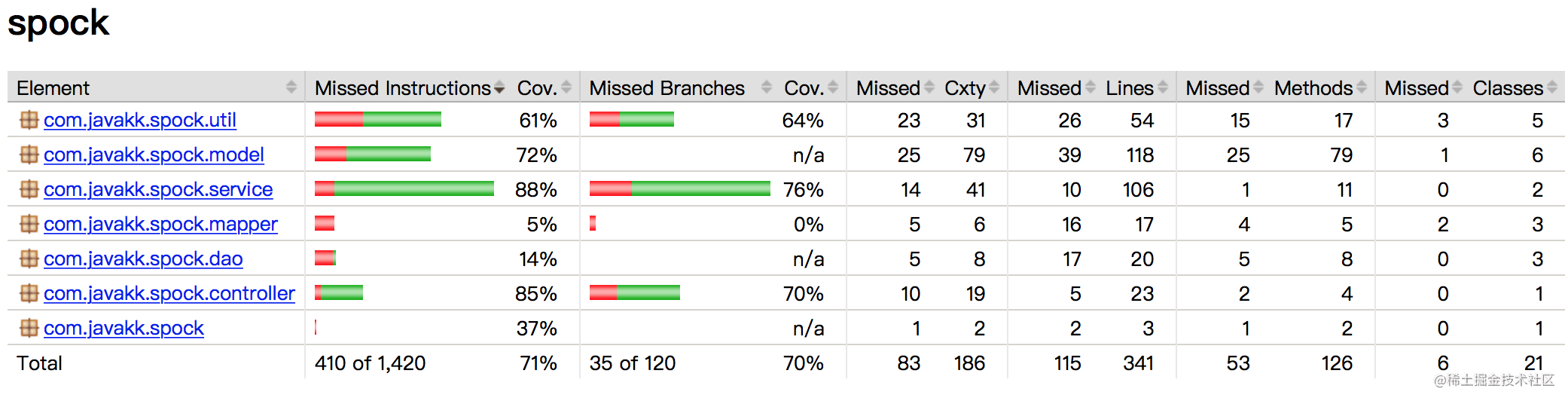Click package icon beside com.javakk.spock.service

[29, 189]
